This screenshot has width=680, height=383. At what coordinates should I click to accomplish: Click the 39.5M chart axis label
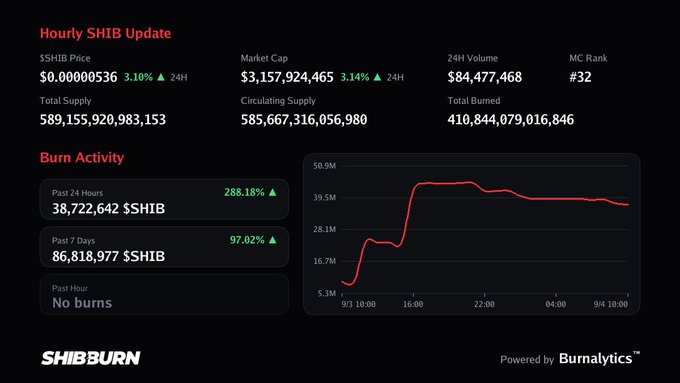pyautogui.click(x=324, y=197)
